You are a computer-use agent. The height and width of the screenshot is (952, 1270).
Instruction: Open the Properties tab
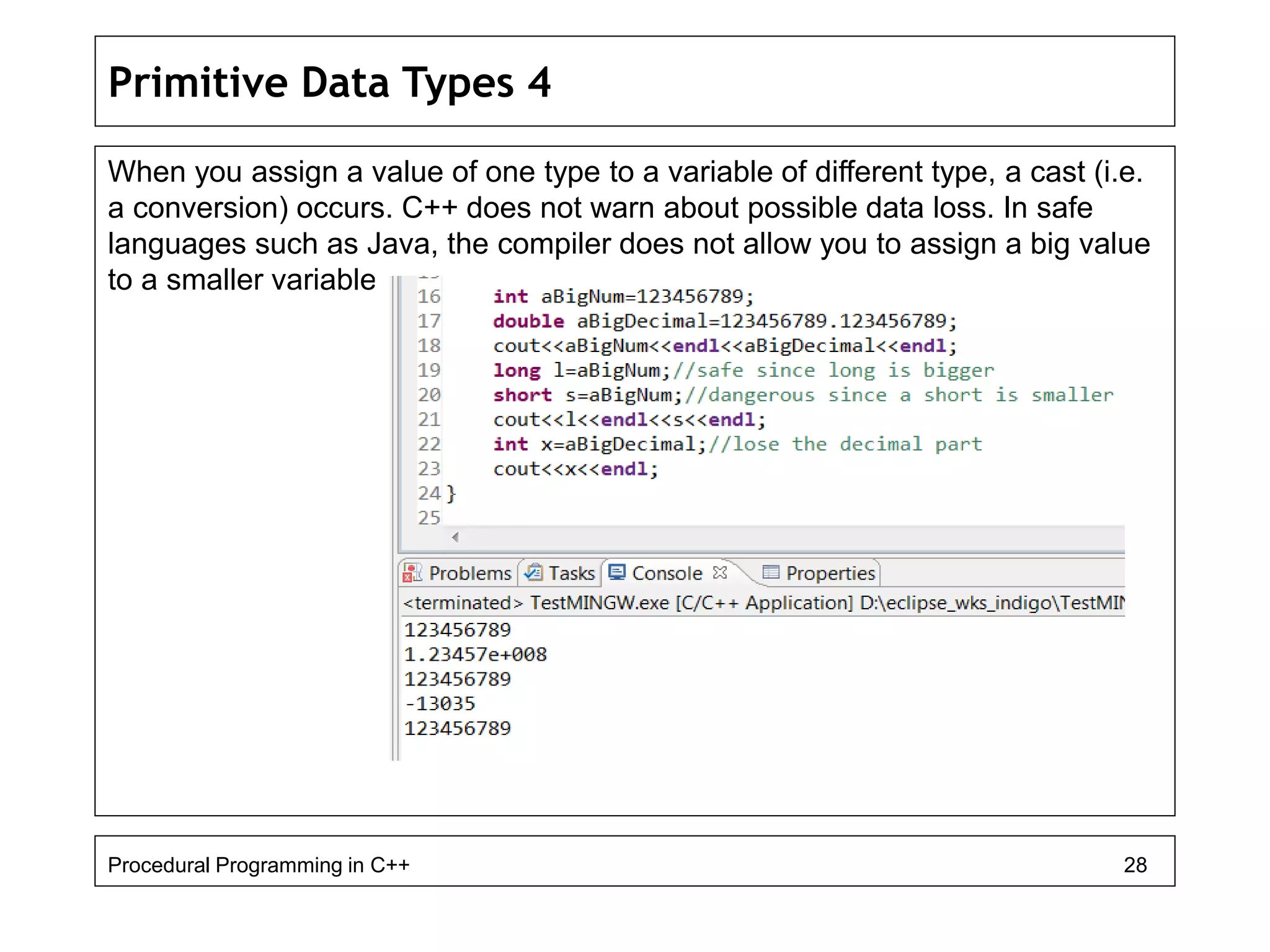tap(819, 573)
